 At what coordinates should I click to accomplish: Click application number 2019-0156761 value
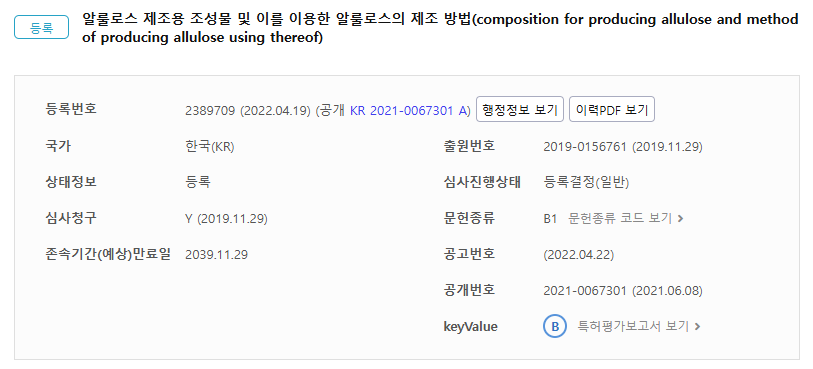coord(585,147)
